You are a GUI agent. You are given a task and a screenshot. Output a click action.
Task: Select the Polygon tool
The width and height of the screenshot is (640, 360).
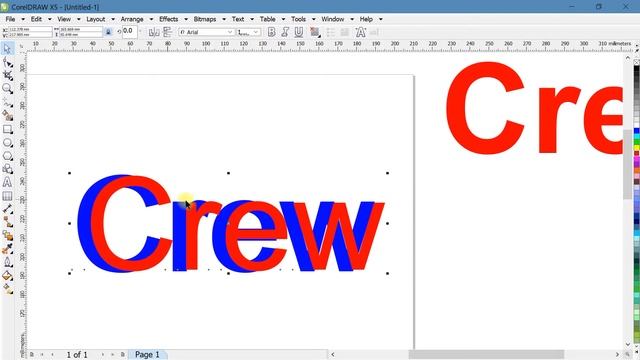click(x=7, y=156)
